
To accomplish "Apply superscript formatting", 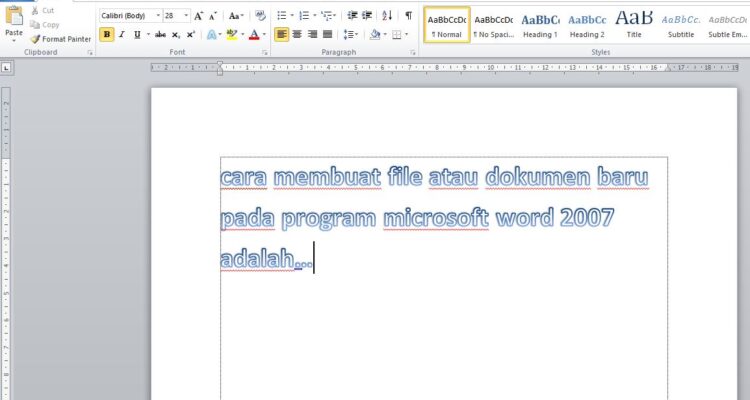I will [190, 34].
